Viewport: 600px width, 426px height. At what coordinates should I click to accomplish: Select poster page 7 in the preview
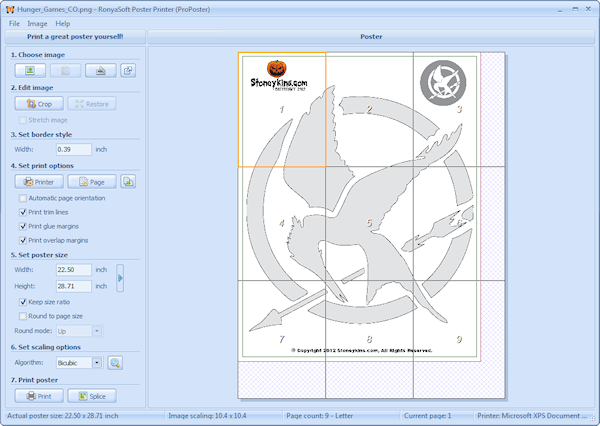click(x=282, y=339)
